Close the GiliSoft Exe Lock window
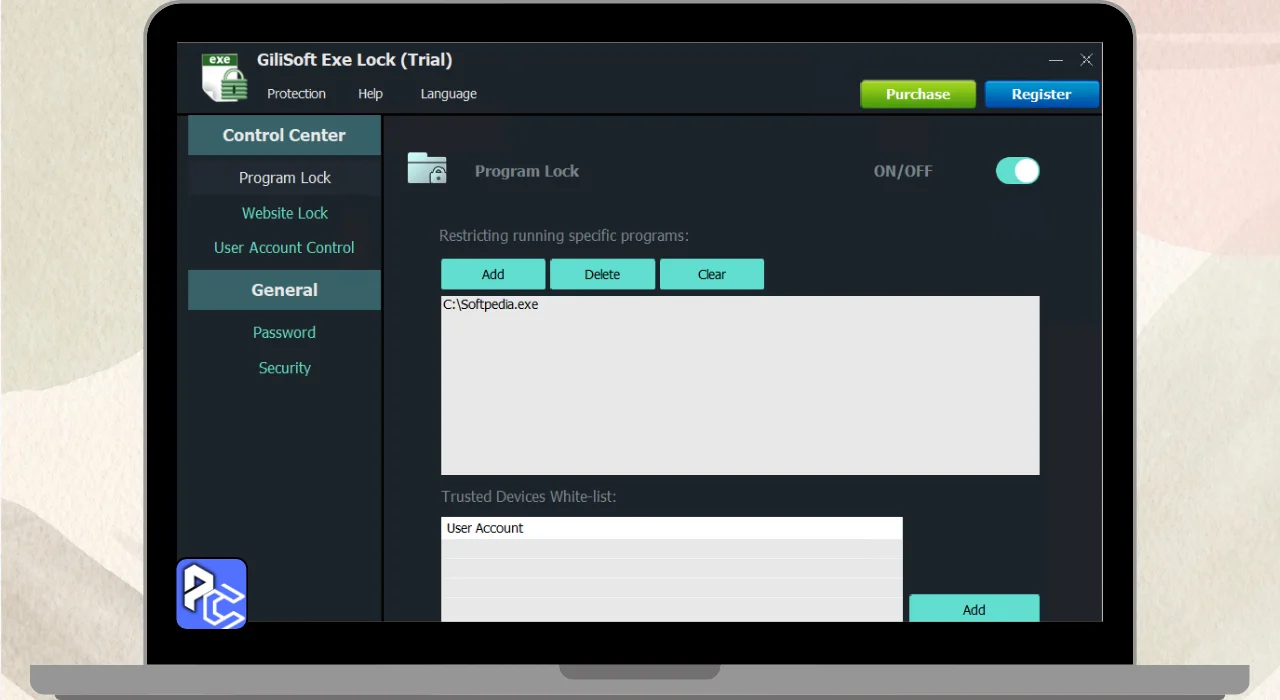The image size is (1280, 700). pos(1086,60)
